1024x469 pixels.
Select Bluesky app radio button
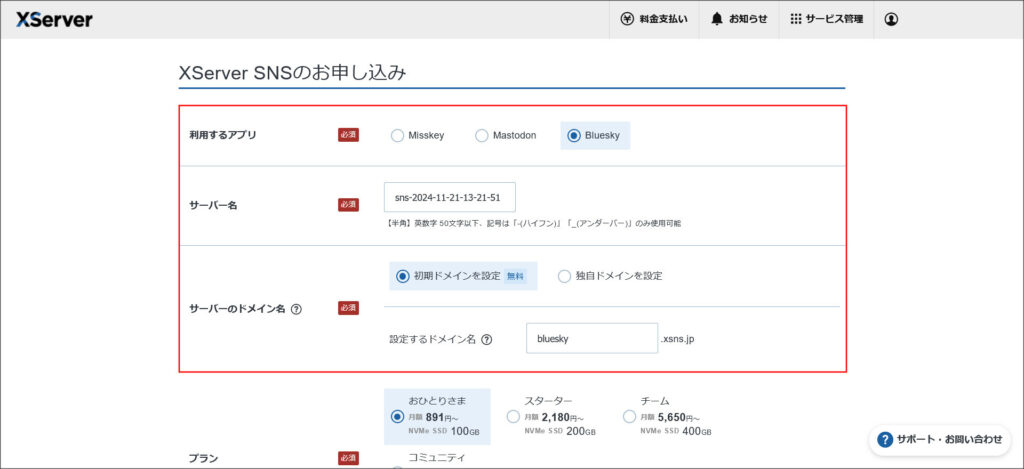(x=574, y=136)
